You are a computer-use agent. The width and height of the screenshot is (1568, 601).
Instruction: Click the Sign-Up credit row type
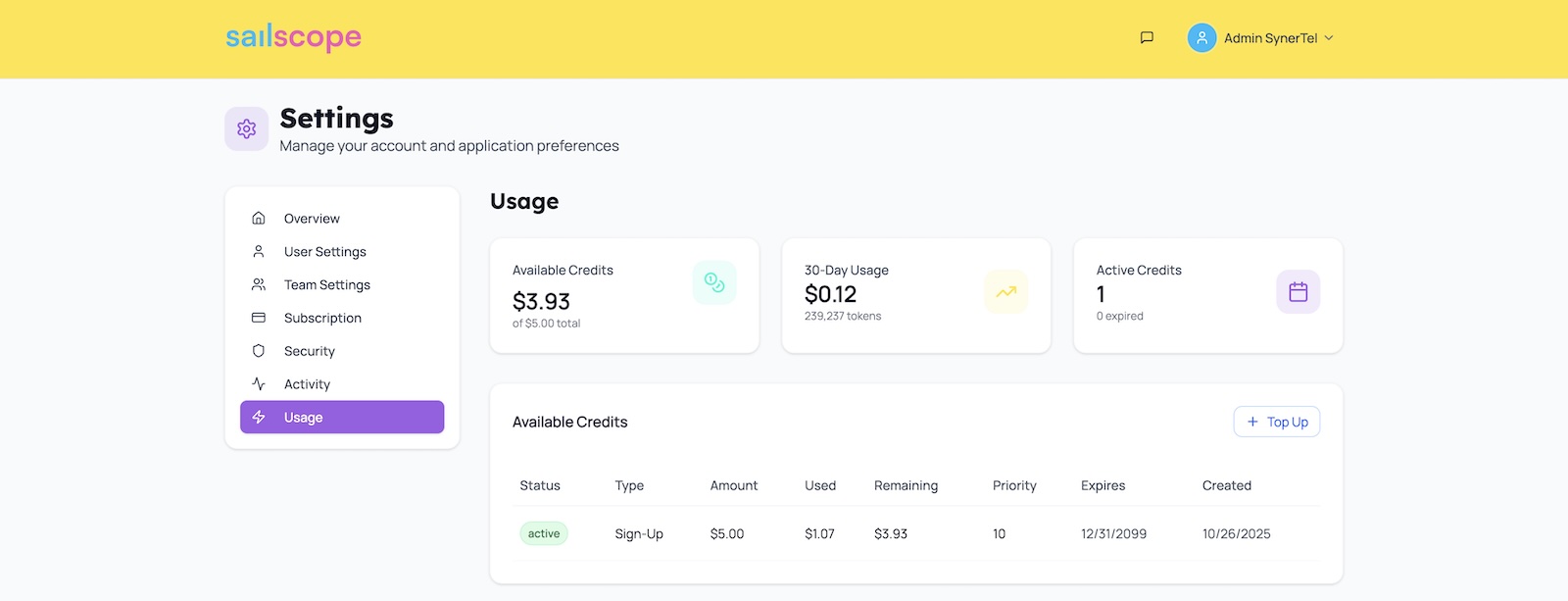coord(639,534)
